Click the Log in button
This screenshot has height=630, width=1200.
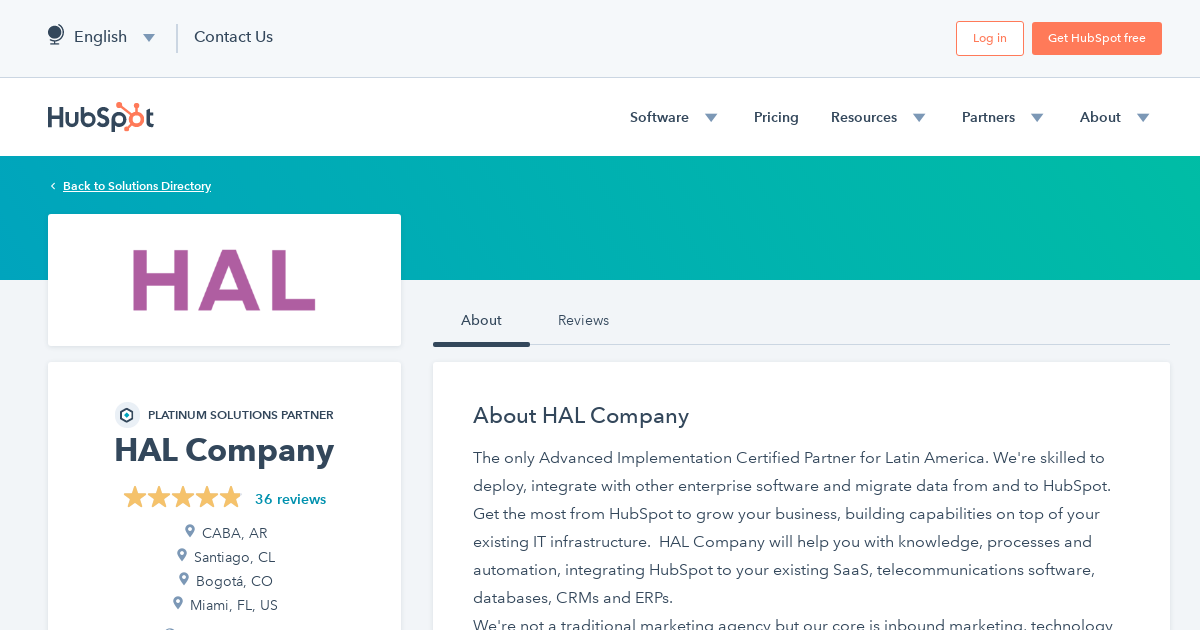989,38
